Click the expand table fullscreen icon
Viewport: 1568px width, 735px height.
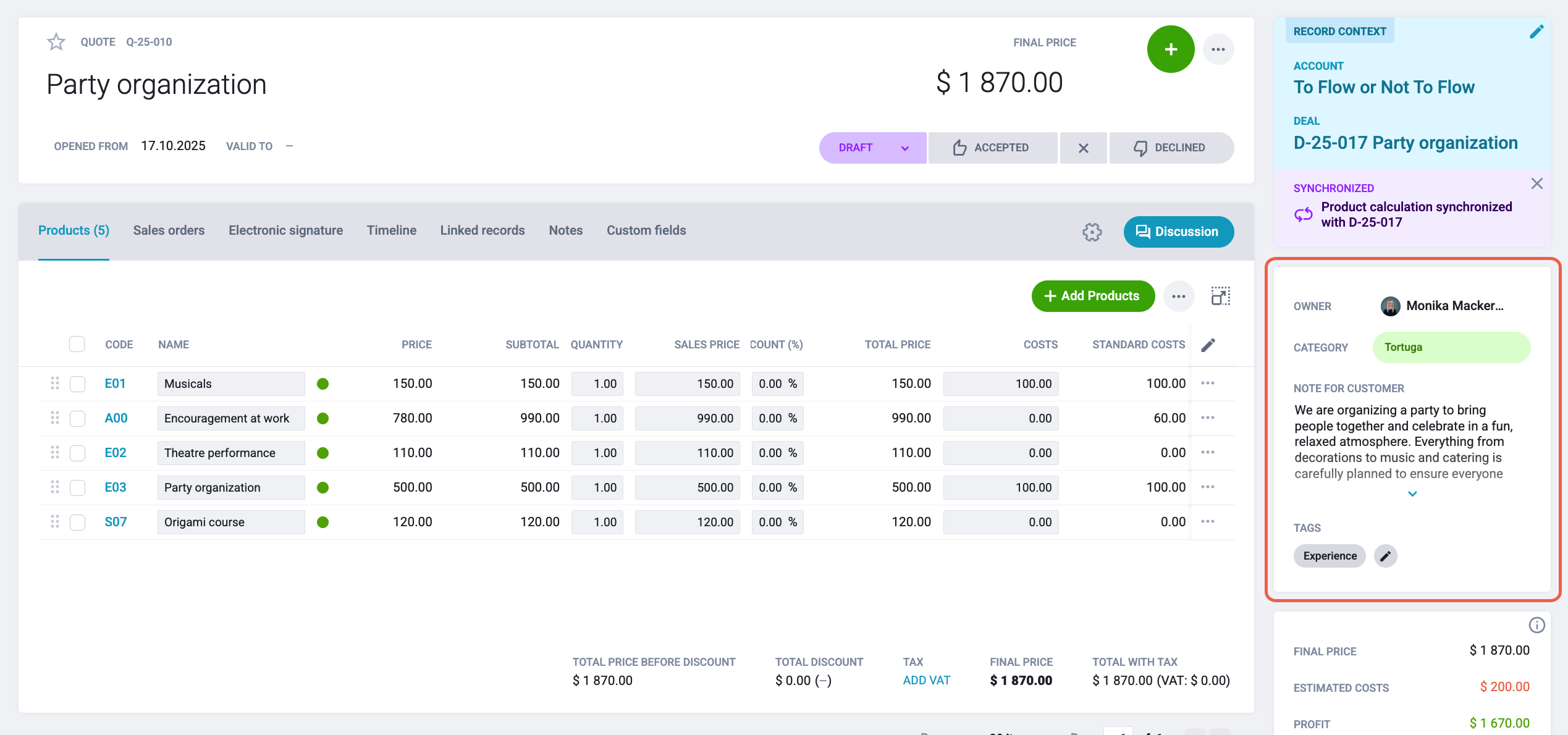pos(1221,296)
